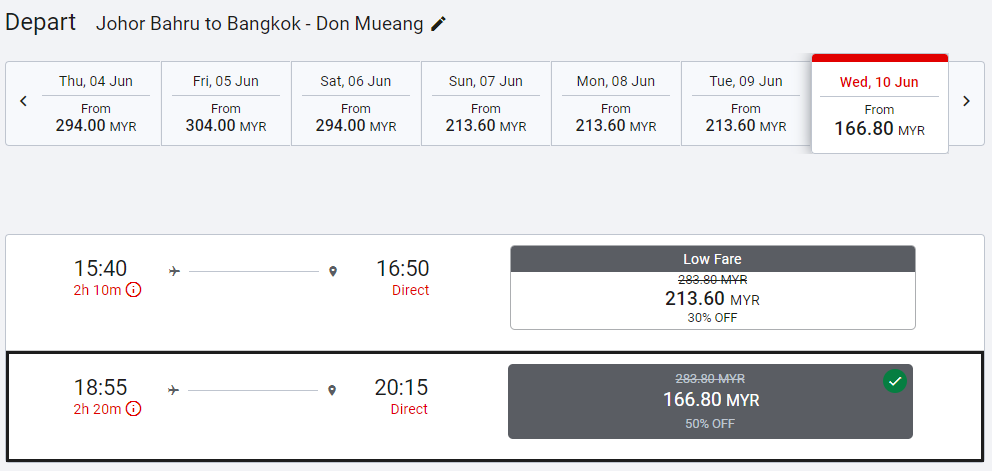
Task: Click the pencil edit route icon
Action: pos(438,24)
